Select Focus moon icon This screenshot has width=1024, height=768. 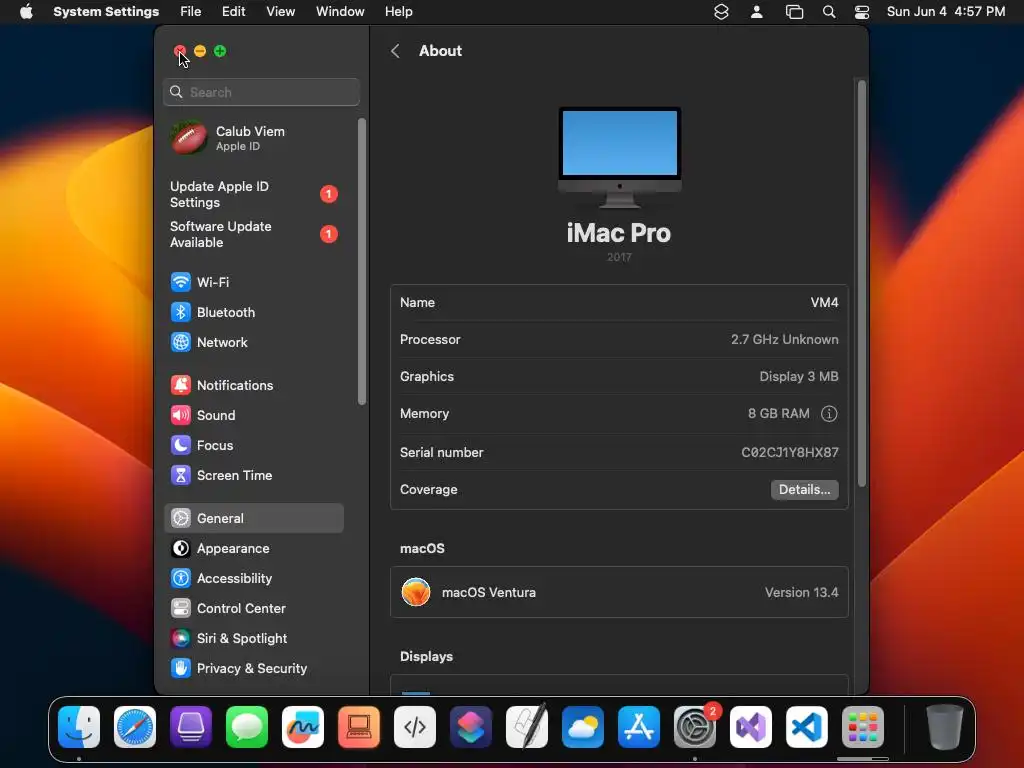pyautogui.click(x=181, y=445)
